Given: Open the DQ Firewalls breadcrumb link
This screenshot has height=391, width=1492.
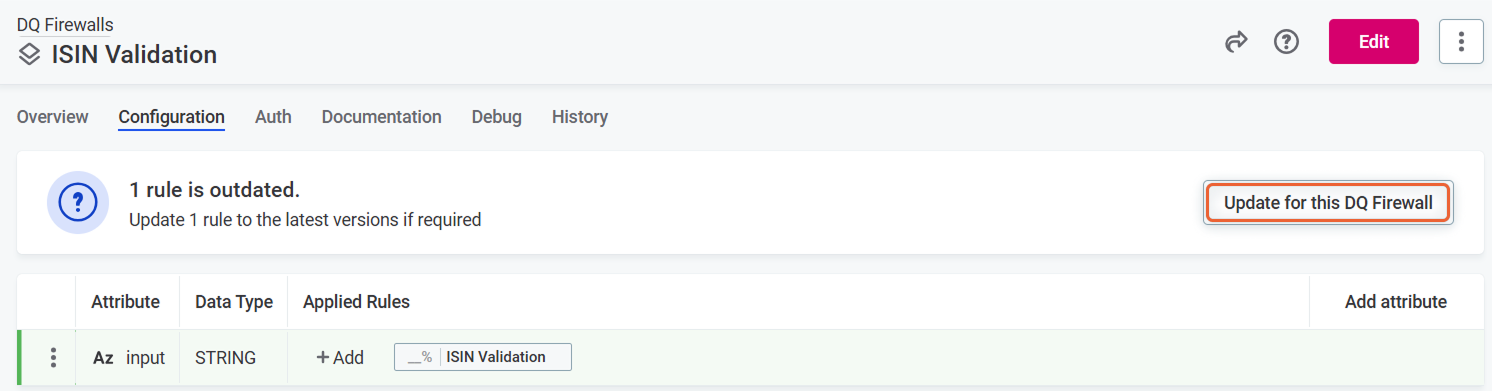Looking at the screenshot, I should point(65,25).
